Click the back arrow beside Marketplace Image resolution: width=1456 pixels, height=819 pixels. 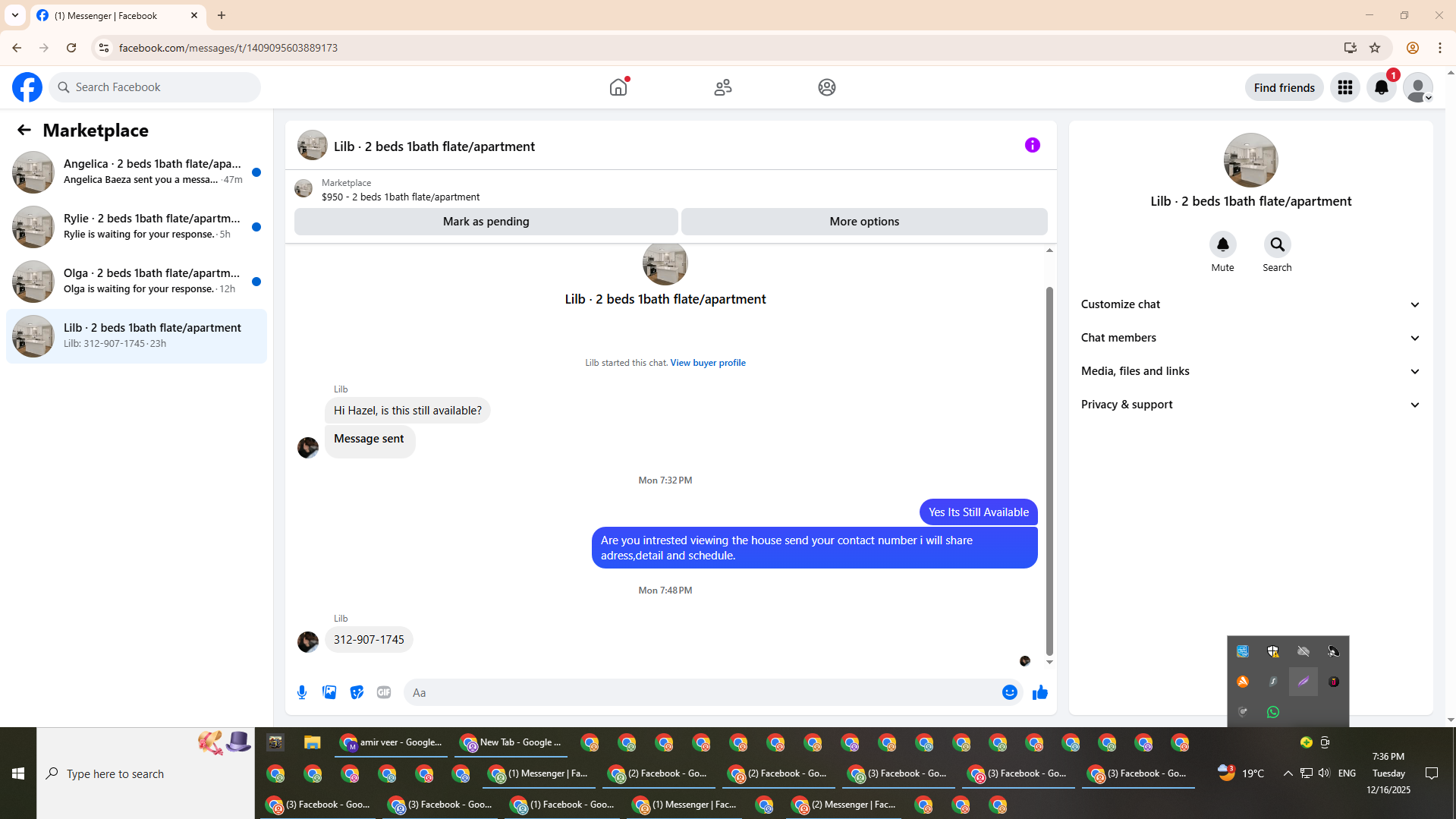coord(24,131)
